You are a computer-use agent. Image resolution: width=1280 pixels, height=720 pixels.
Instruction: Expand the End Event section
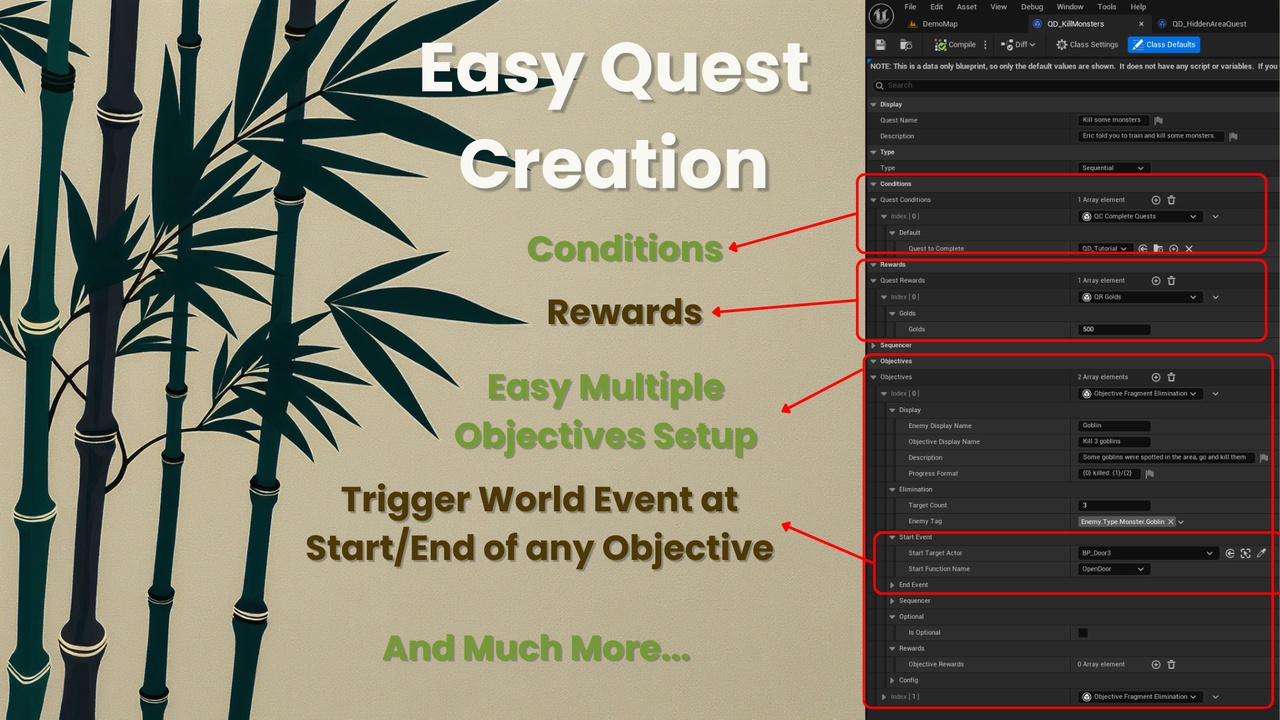point(892,585)
